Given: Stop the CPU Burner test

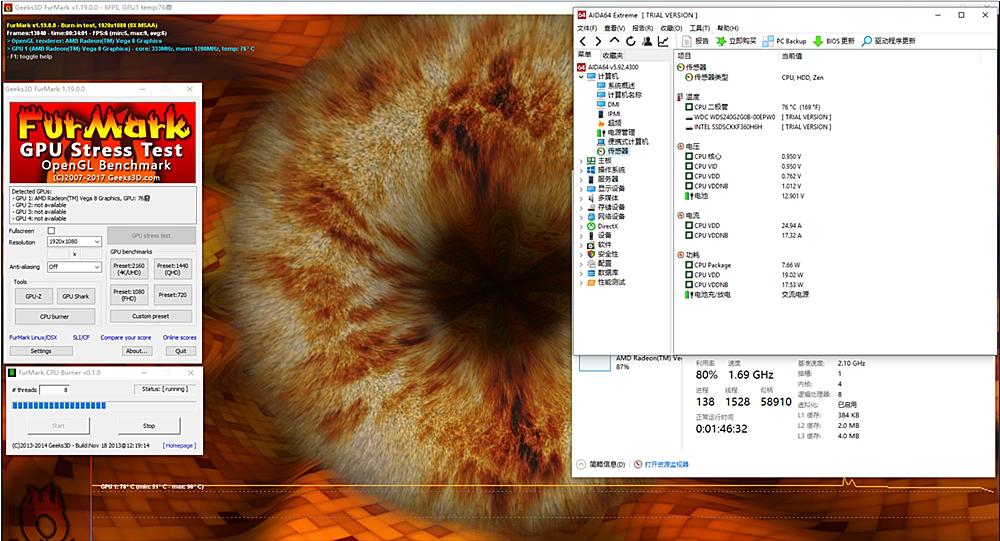Looking at the screenshot, I should click(149, 426).
